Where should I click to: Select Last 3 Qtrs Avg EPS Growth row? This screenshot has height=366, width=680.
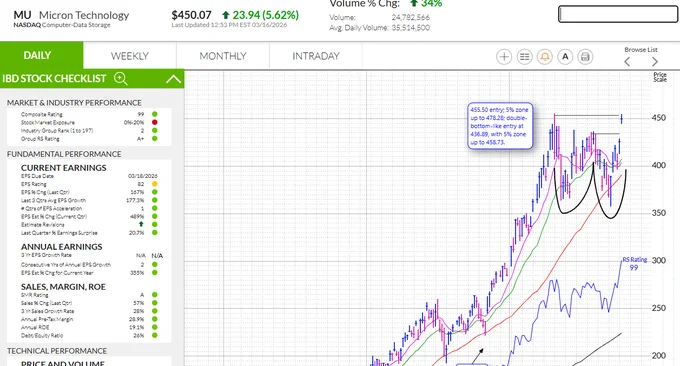tap(89, 200)
